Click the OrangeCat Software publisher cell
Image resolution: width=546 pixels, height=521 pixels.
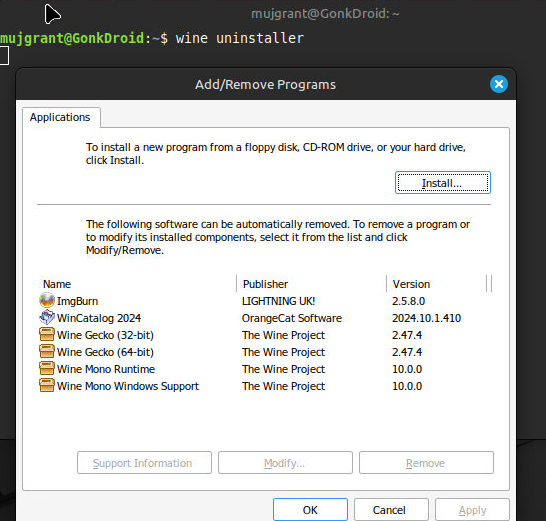click(292, 318)
